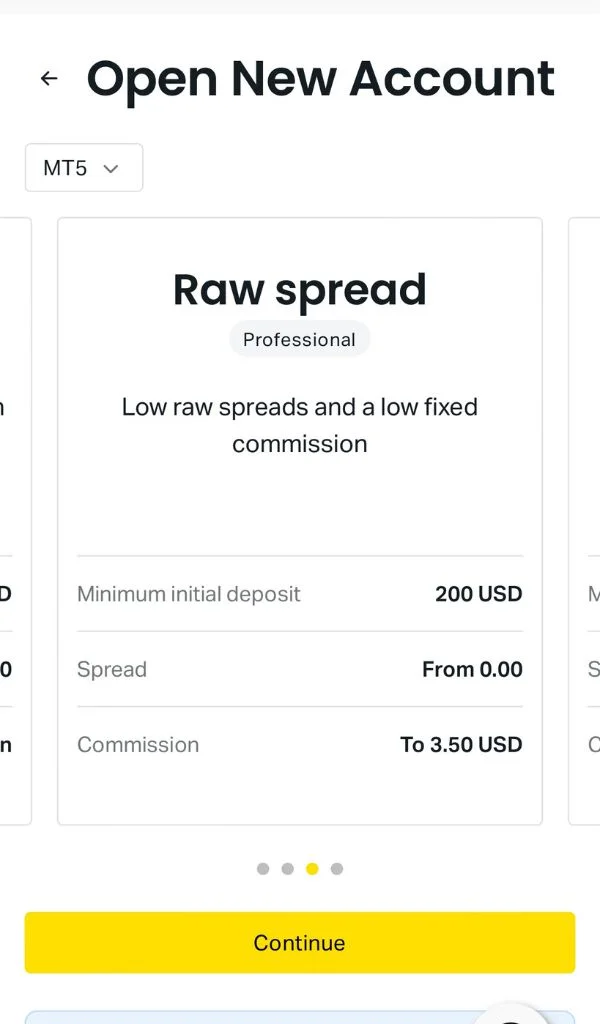
Task: Tap the Commission row label
Action: (x=138, y=745)
